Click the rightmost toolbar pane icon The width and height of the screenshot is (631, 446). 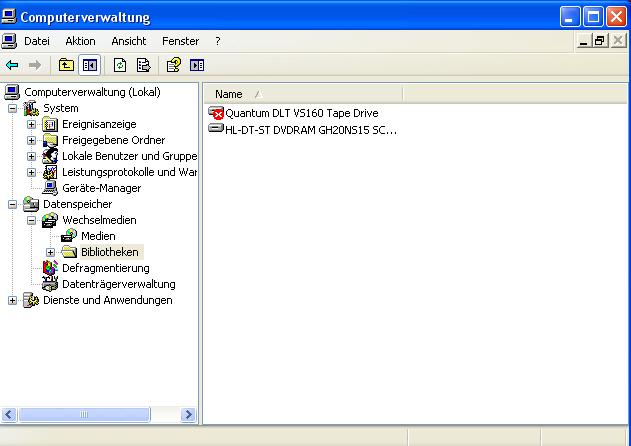pyautogui.click(x=197, y=65)
